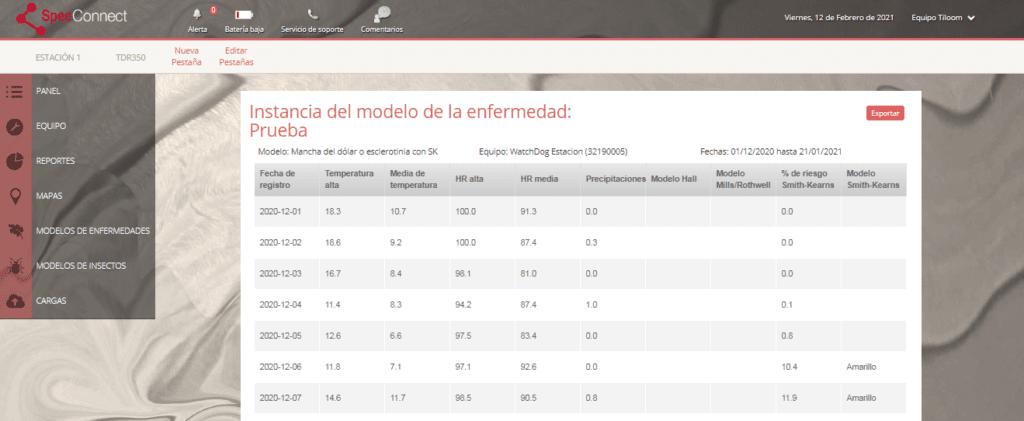Go to EQUIPO section
The image size is (1024, 421).
pyautogui.click(x=50, y=126)
